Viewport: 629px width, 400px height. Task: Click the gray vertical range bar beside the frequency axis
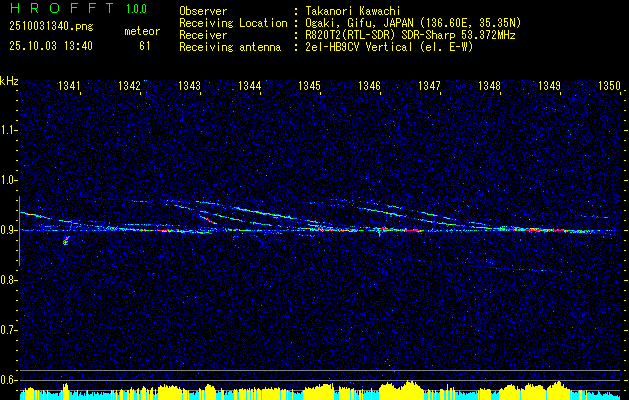pyautogui.click(x=19, y=231)
